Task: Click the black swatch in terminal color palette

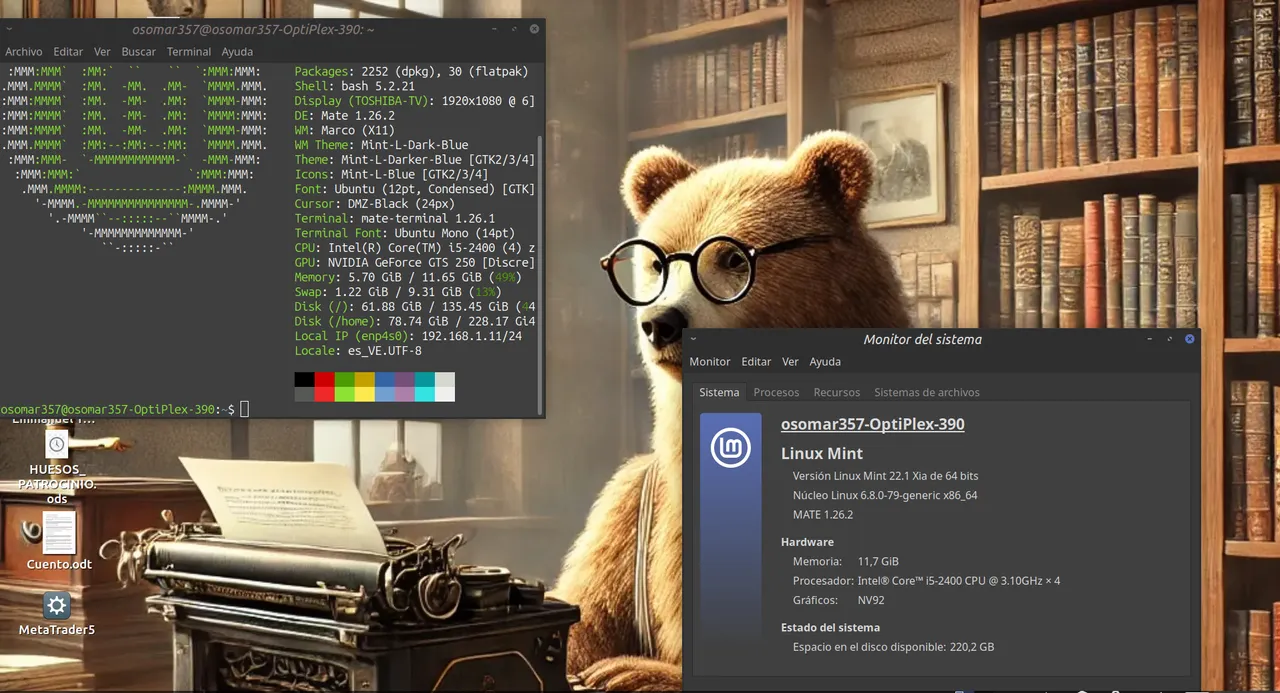Action: point(305,379)
